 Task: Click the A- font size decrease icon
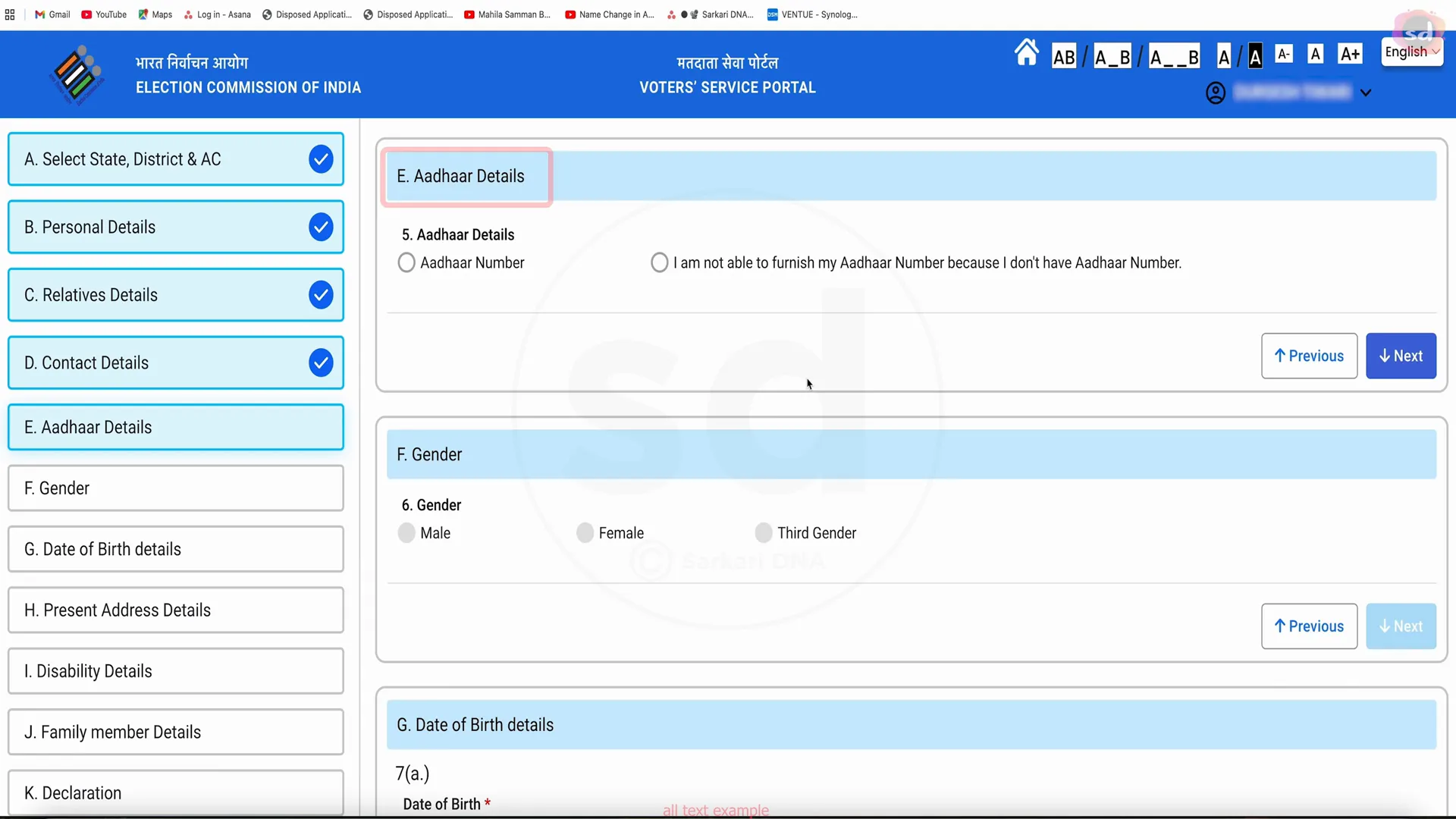click(1284, 55)
